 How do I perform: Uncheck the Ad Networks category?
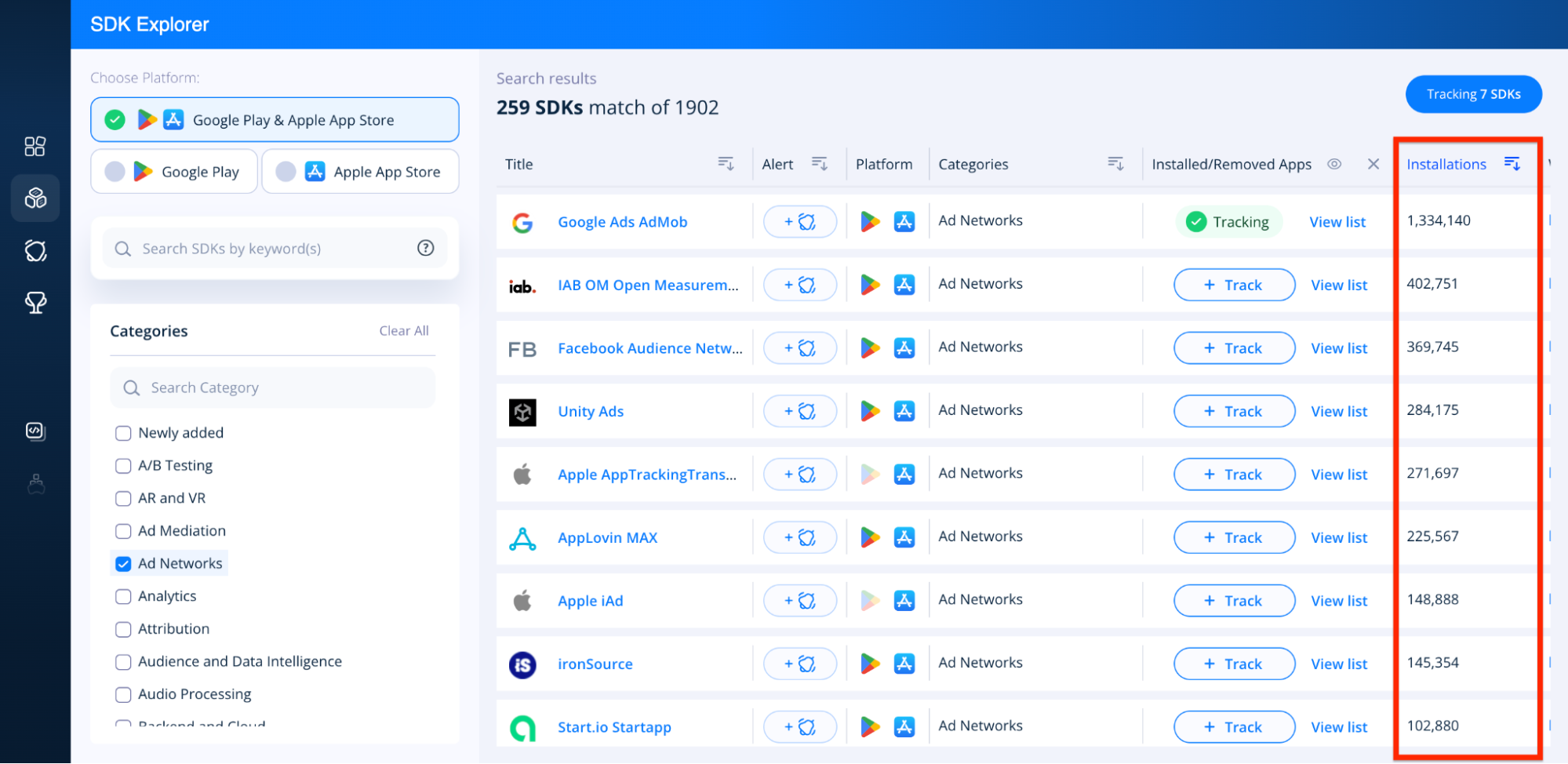123,564
